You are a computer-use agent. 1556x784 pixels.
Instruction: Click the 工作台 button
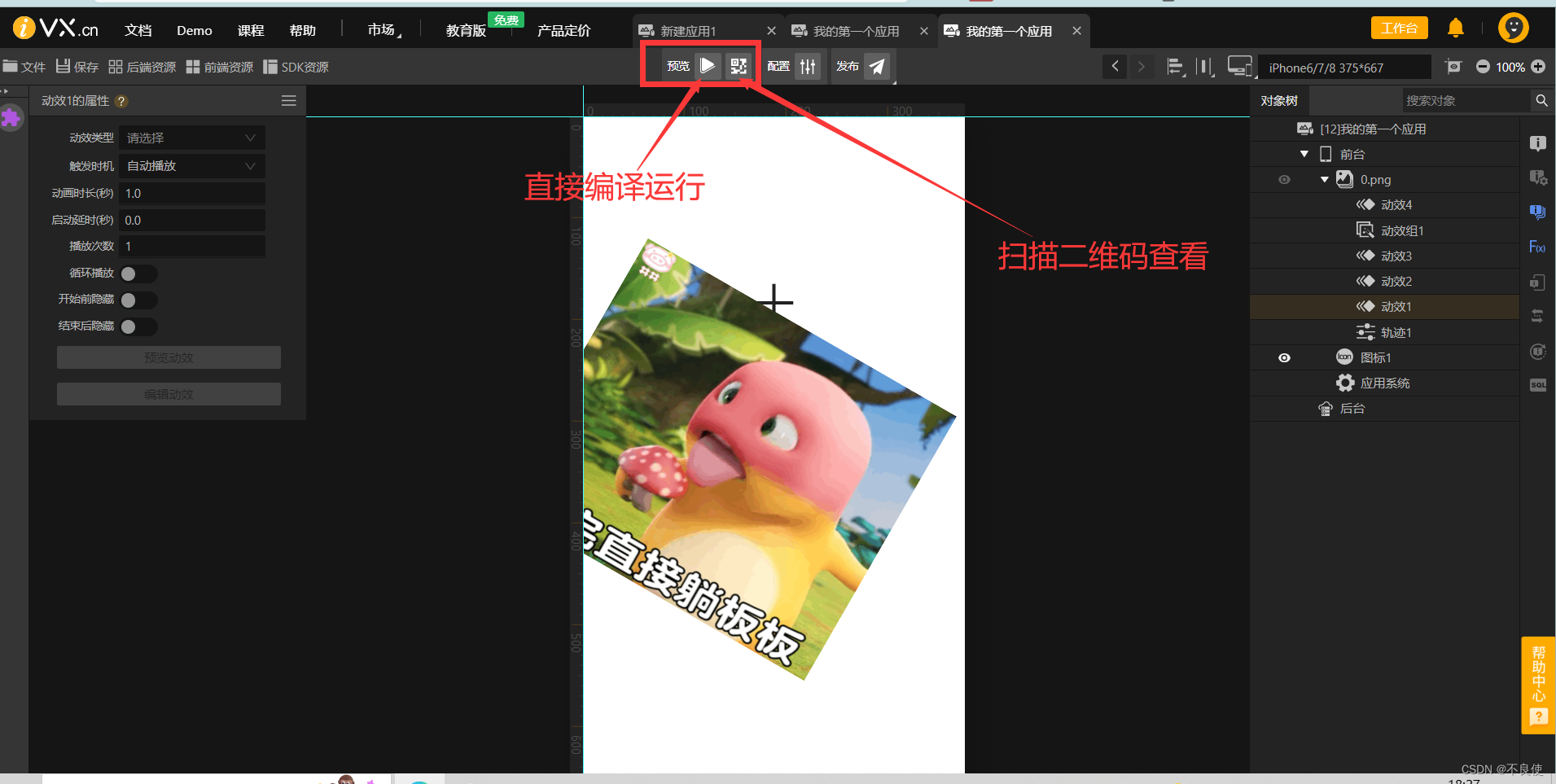[1399, 28]
